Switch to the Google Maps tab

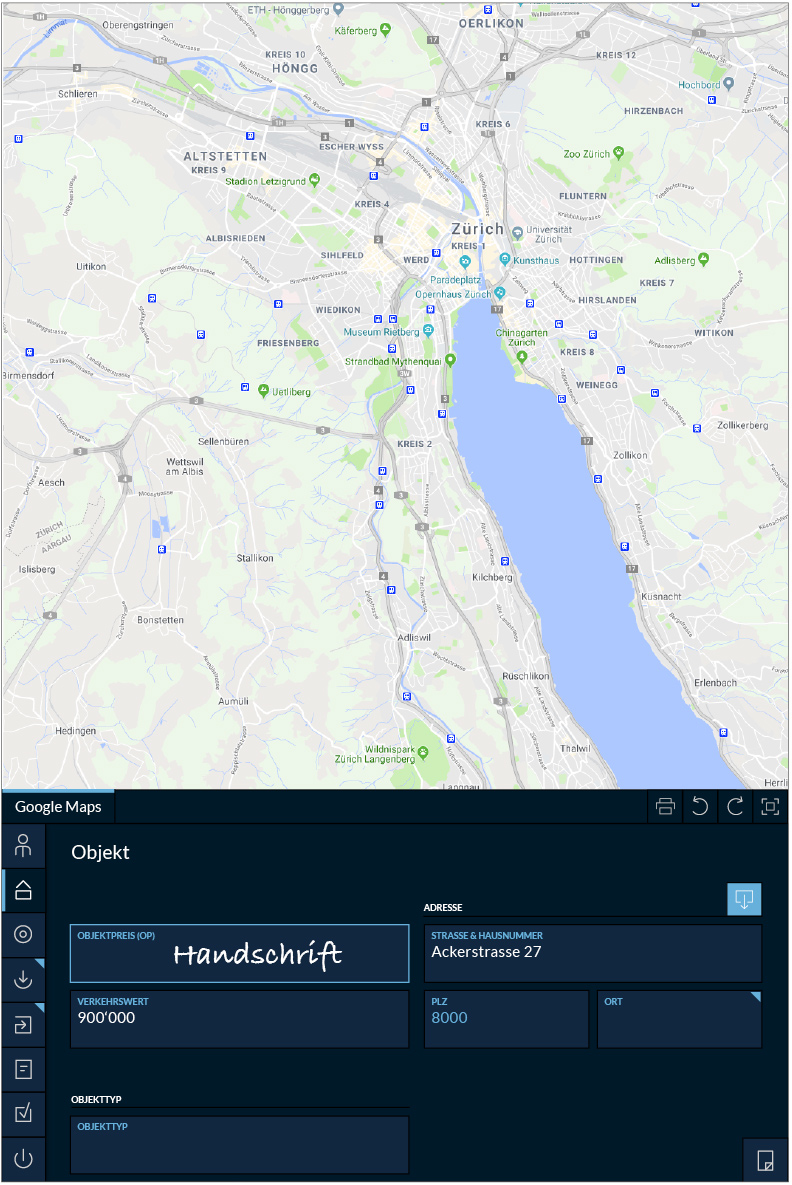click(58, 807)
